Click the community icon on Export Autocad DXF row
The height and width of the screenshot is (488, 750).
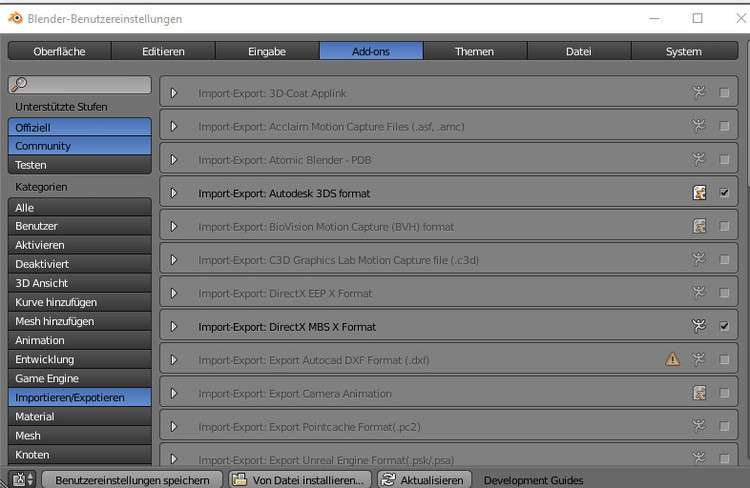tap(699, 359)
